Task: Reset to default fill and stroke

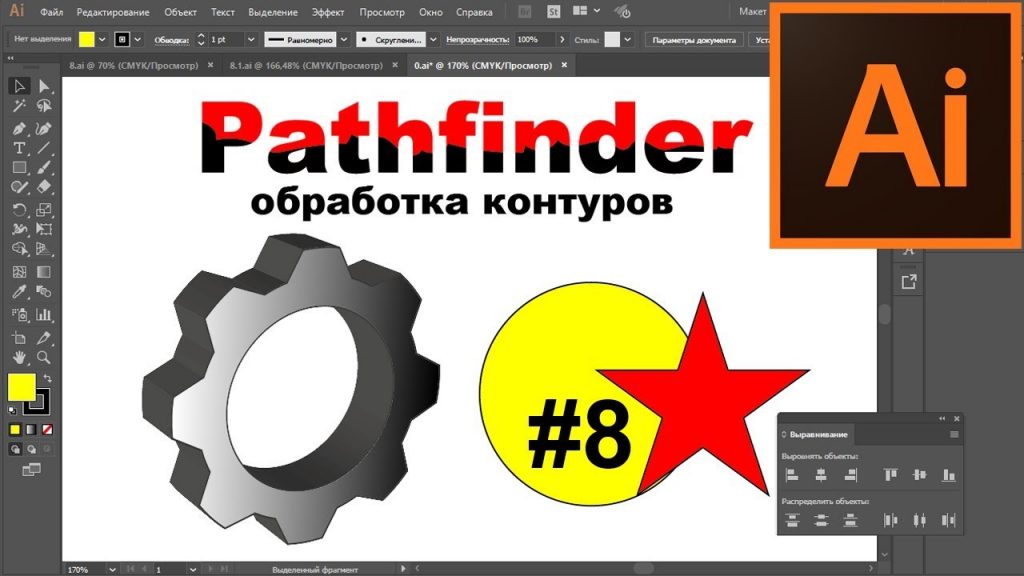Action: (12, 410)
